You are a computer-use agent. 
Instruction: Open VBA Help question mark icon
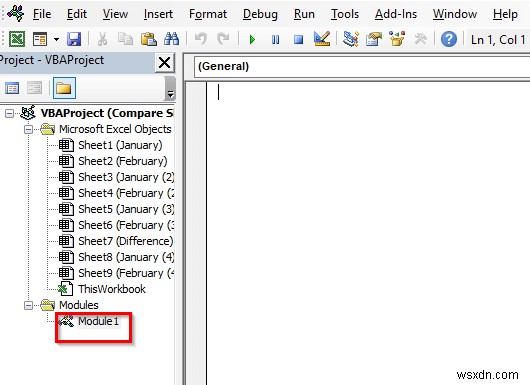tap(449, 40)
